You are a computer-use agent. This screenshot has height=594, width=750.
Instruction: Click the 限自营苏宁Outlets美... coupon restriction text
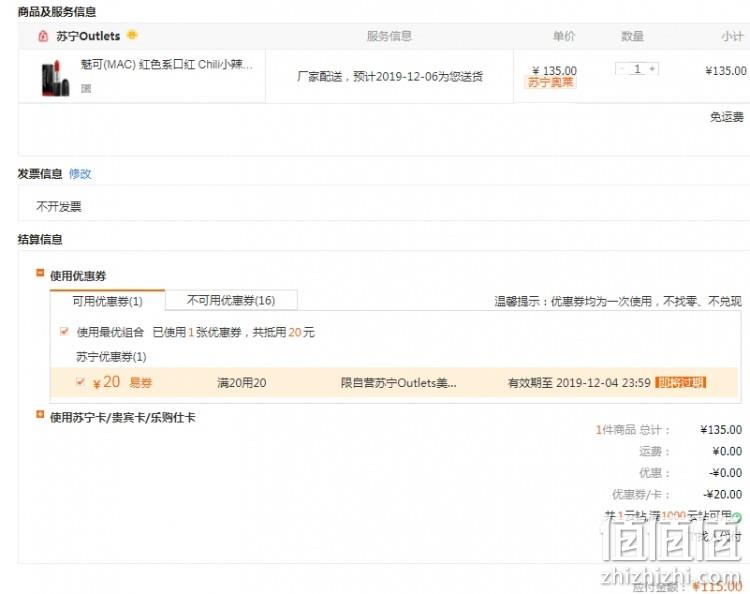coord(398,383)
